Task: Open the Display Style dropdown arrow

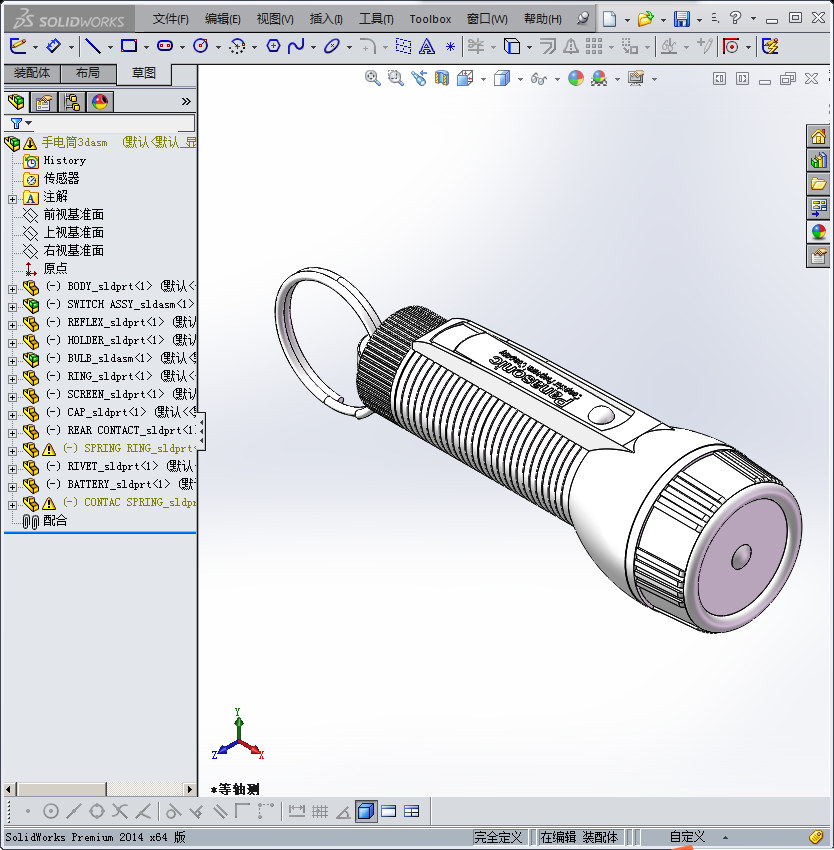Action: coord(520,80)
